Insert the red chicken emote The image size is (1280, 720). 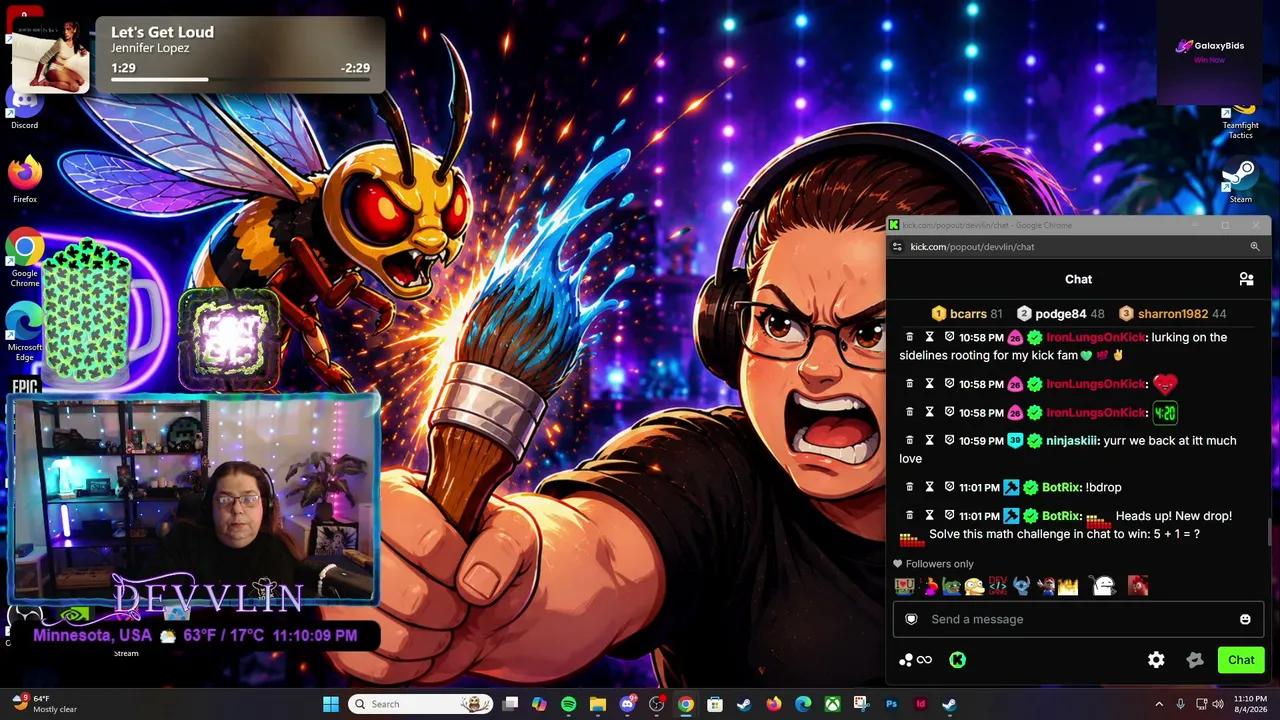(x=1138, y=586)
